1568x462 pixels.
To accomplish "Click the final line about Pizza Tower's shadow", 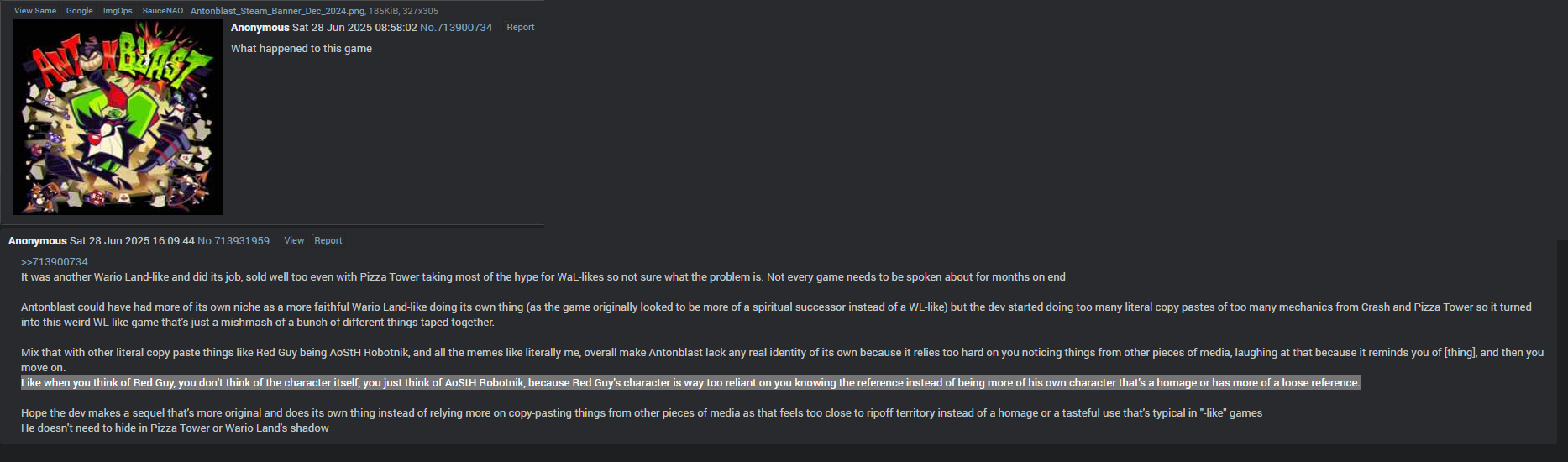I will (175, 428).
